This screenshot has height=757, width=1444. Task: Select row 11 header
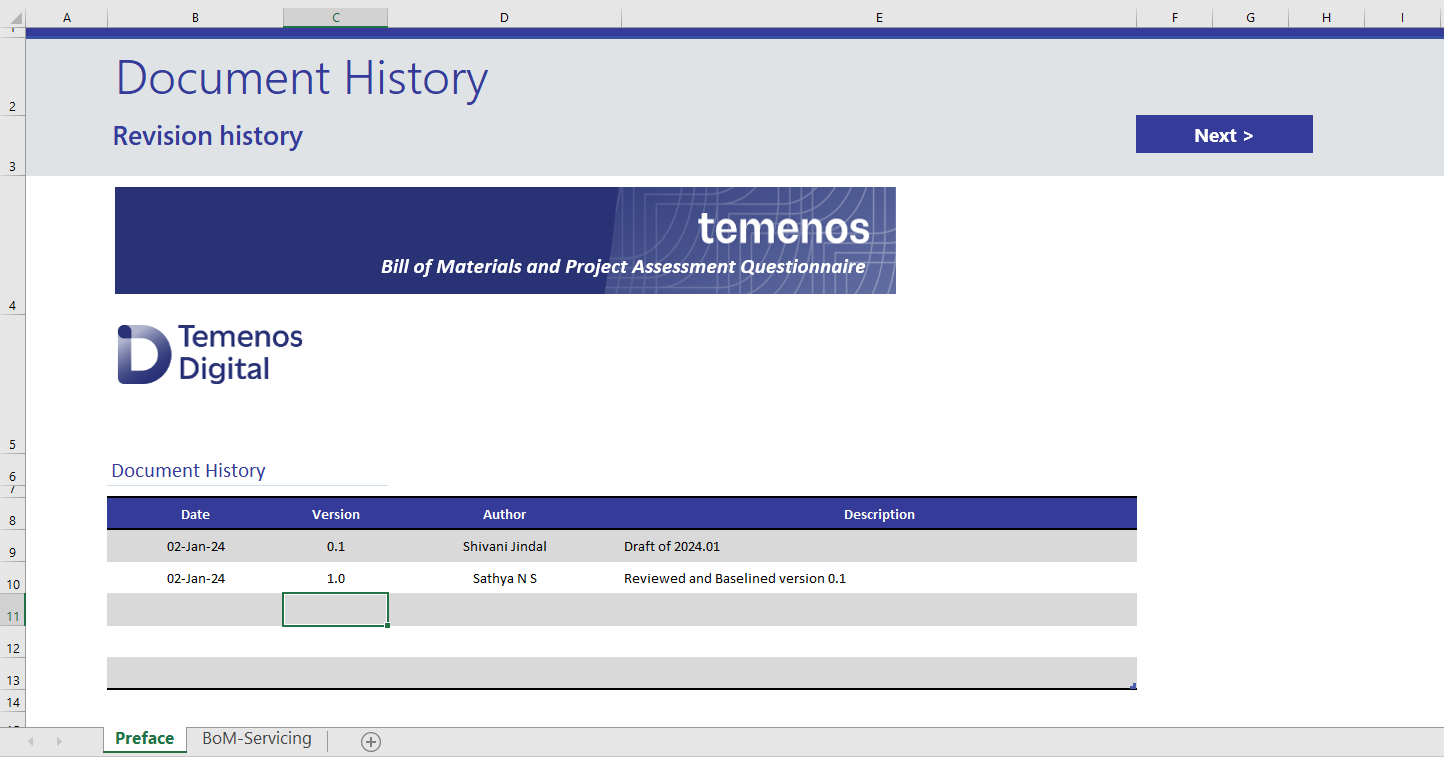(12, 610)
